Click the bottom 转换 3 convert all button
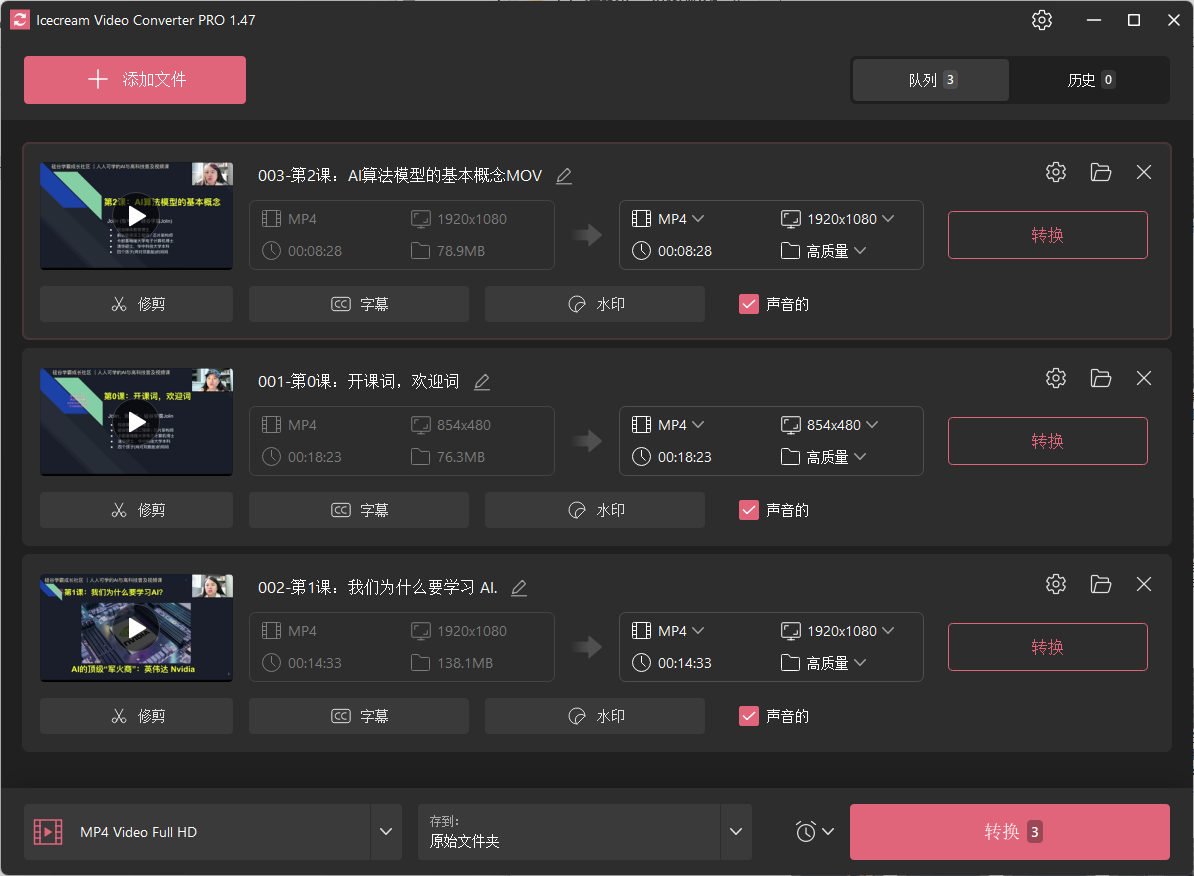1194x876 pixels. coord(1009,832)
